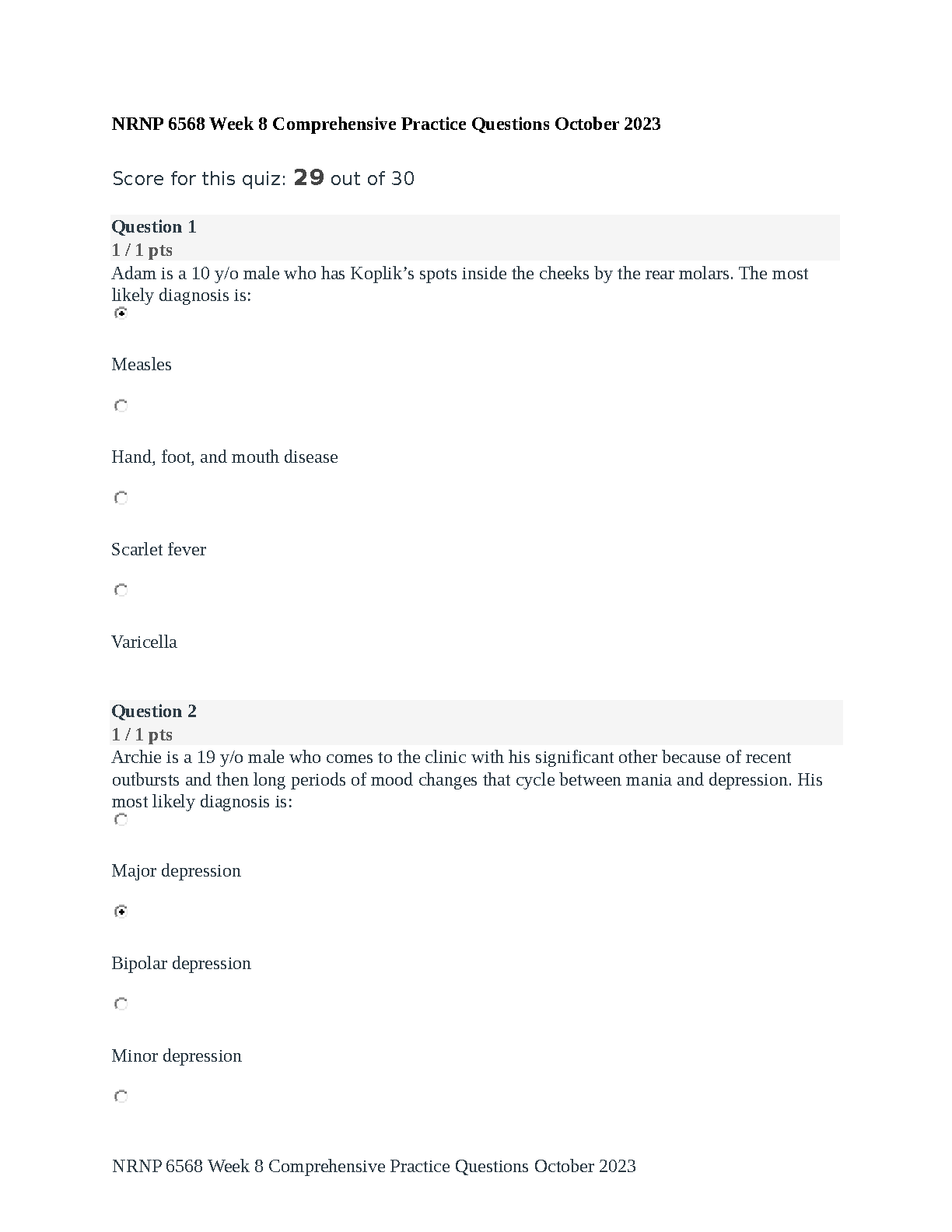This screenshot has height=1232, width=952.
Task: Choose the Bipolar depression radio button
Action: coord(121,912)
